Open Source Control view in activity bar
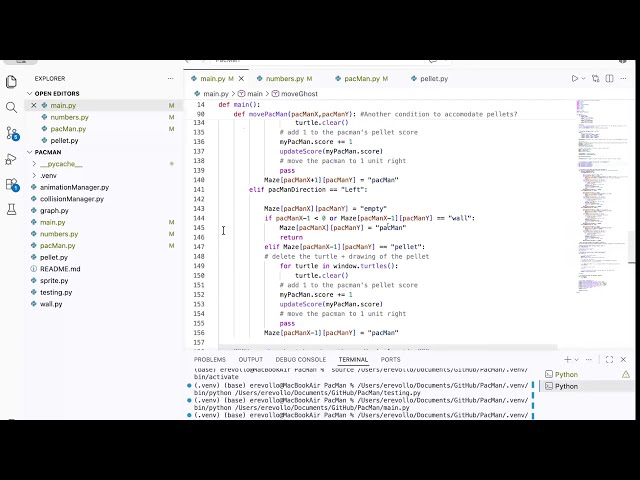 (x=11, y=133)
